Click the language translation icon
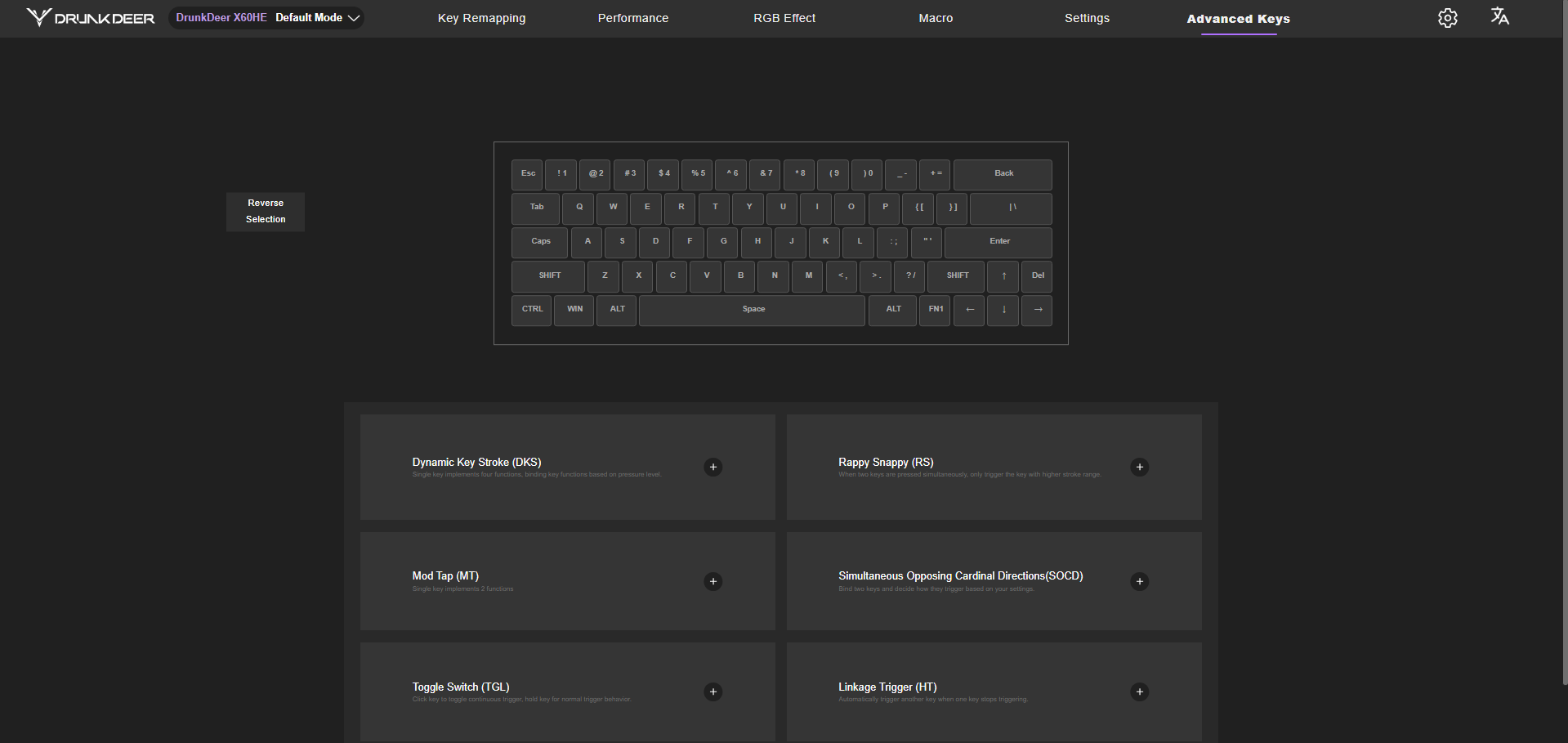1568x743 pixels. pos(1499,16)
